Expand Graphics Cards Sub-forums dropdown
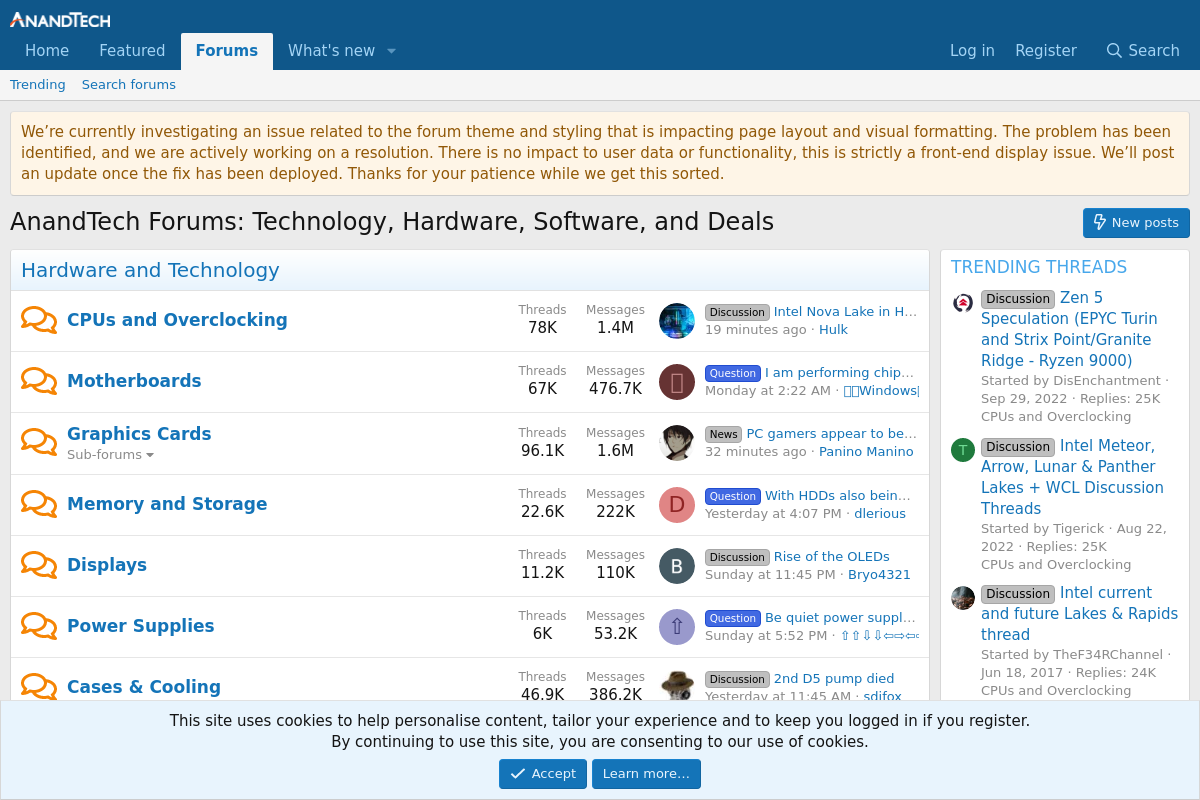 coord(110,455)
